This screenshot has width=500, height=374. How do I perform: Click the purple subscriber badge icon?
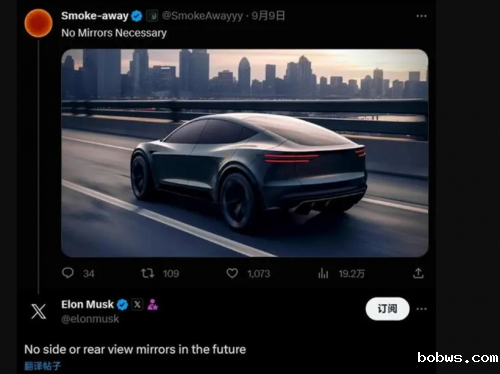click(153, 304)
